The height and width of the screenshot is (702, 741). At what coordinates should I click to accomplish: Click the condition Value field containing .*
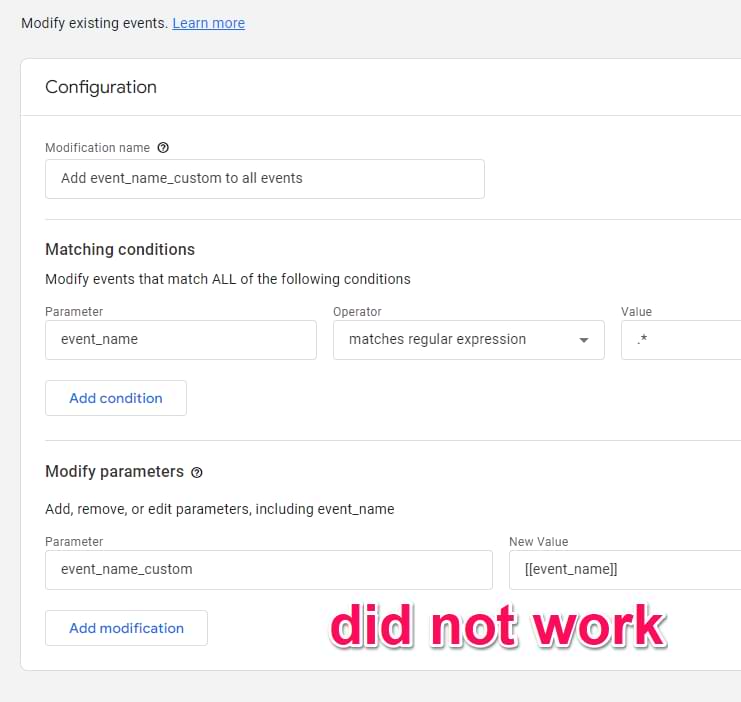[680, 340]
